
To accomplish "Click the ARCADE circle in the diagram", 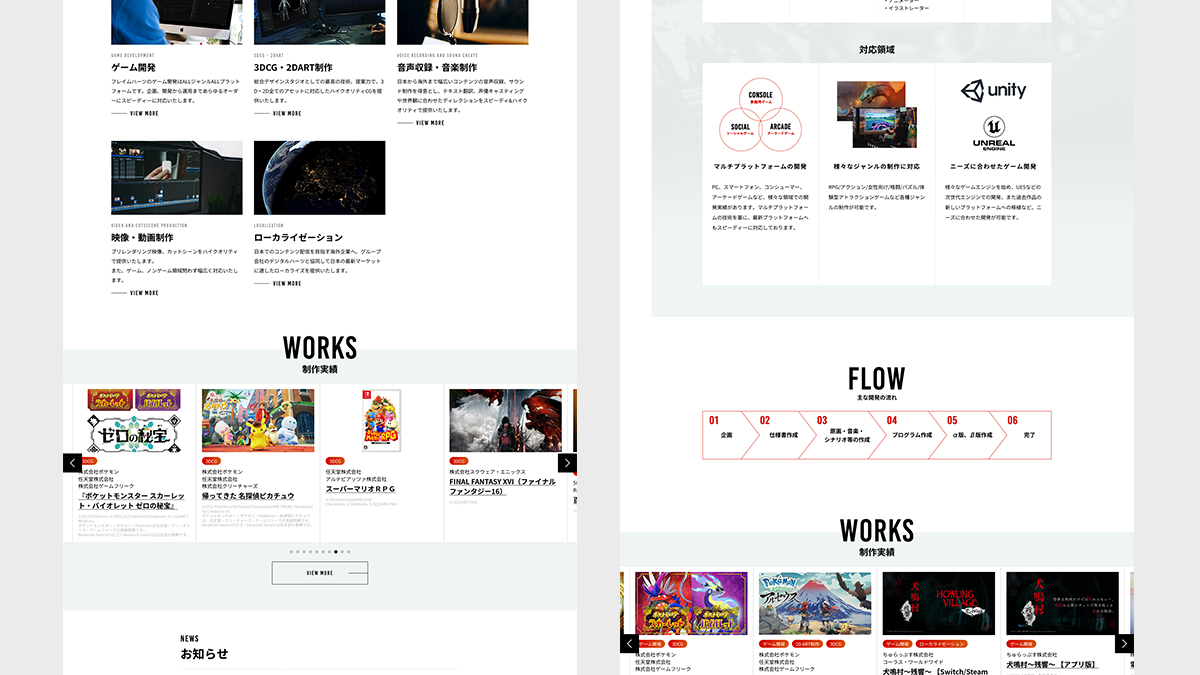I will point(780,130).
